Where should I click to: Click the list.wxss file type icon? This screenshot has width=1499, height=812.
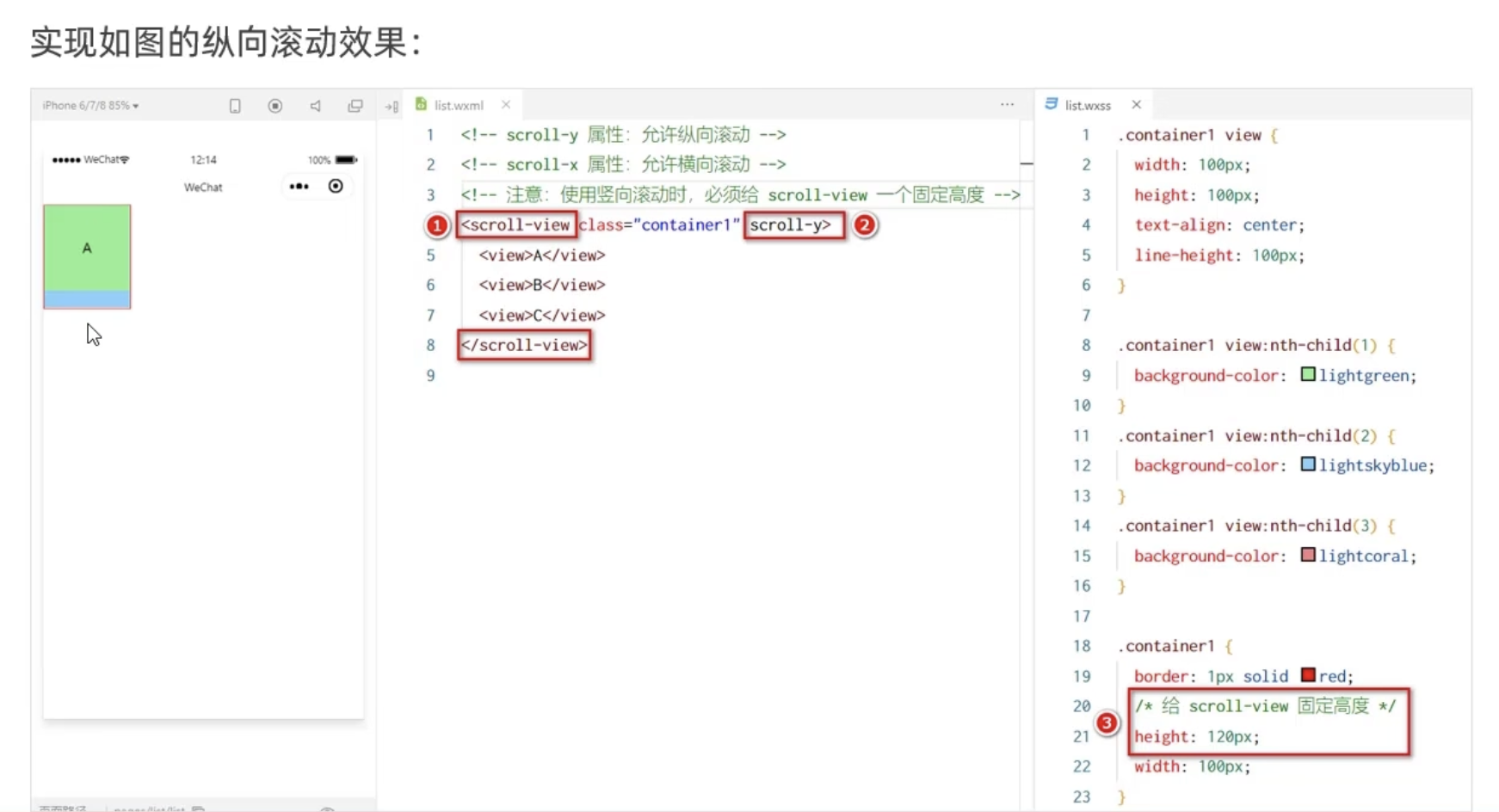click(x=1051, y=104)
